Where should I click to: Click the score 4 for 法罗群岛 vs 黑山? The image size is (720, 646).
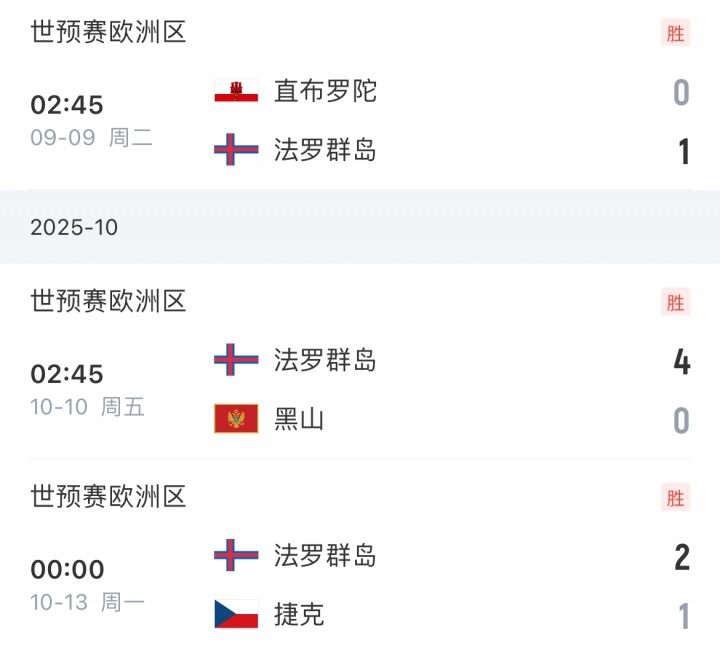tap(682, 361)
